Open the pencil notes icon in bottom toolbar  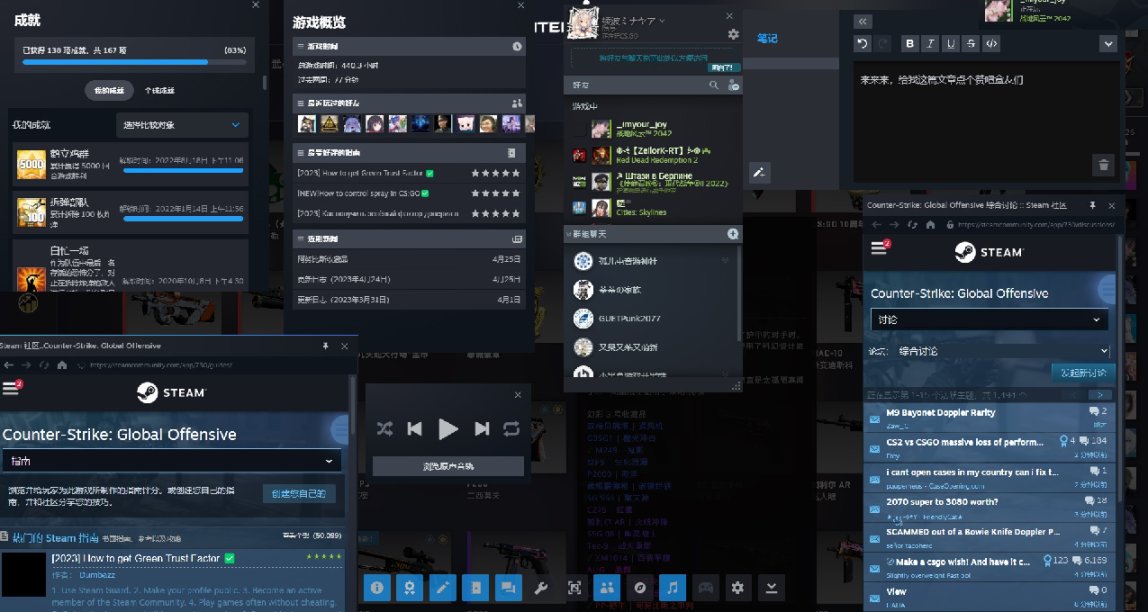click(442, 588)
